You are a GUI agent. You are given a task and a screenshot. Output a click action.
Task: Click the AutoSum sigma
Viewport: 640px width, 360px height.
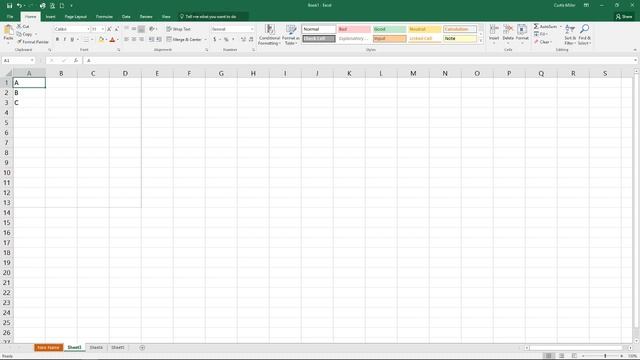[536, 27]
